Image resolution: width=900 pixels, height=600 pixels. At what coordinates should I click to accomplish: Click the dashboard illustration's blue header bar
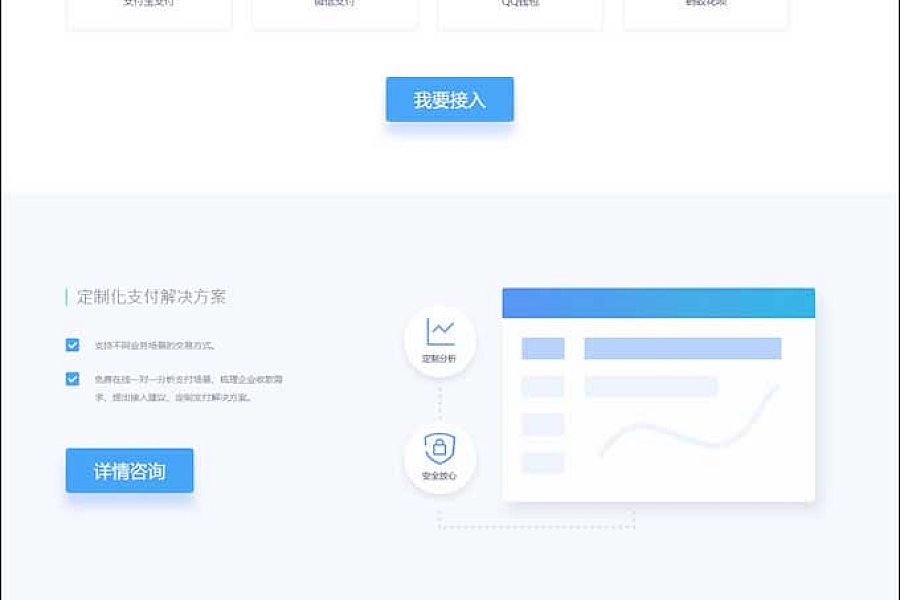pos(658,303)
